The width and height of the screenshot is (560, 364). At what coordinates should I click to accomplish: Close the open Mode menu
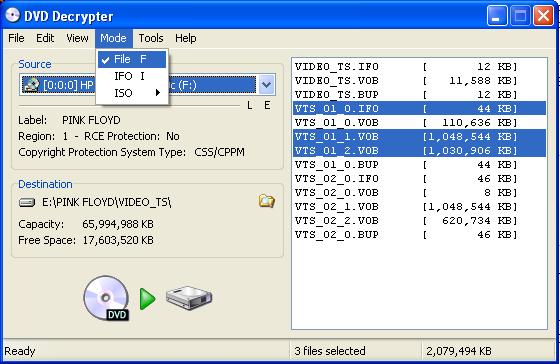(113, 38)
